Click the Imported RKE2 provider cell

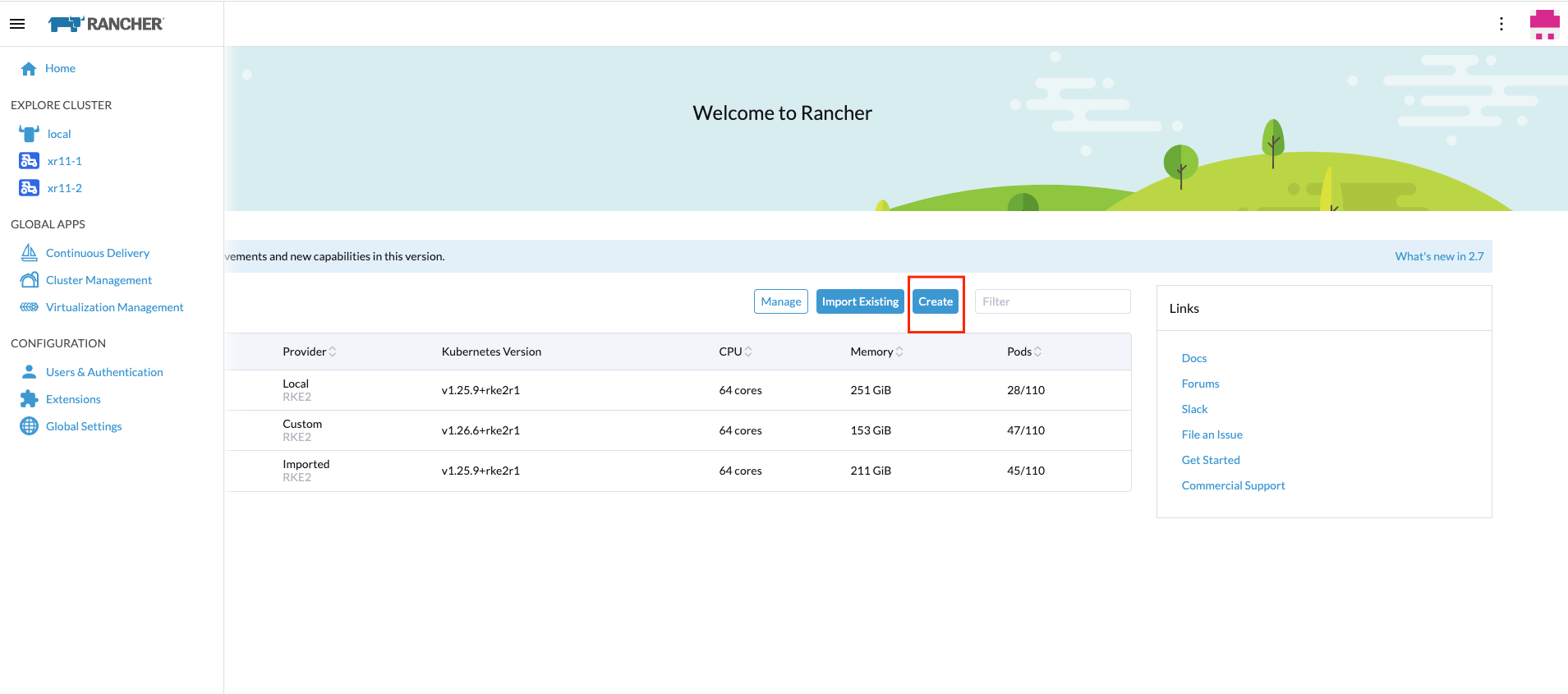point(306,471)
